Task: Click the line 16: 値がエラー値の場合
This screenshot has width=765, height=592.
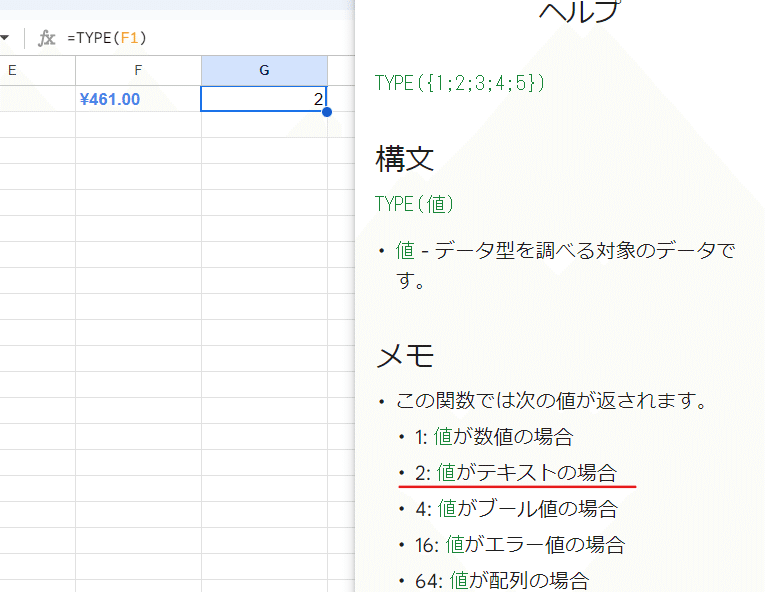Action: click(520, 545)
